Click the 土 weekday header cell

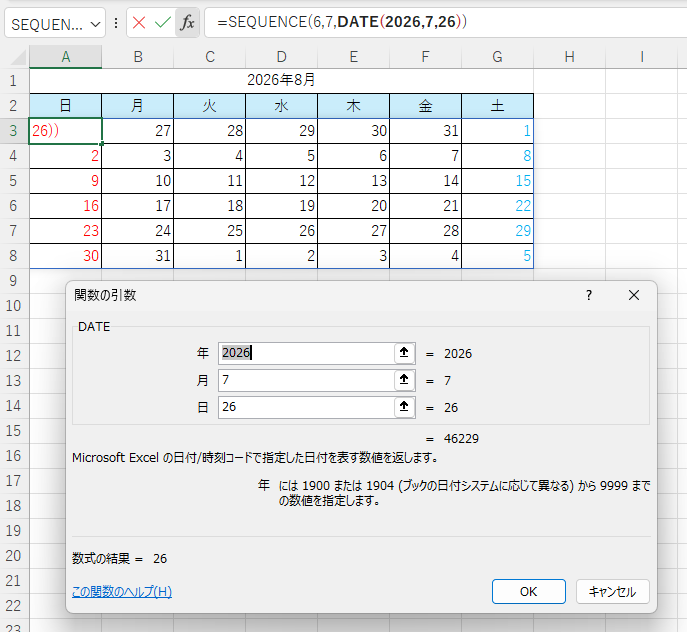click(x=497, y=106)
